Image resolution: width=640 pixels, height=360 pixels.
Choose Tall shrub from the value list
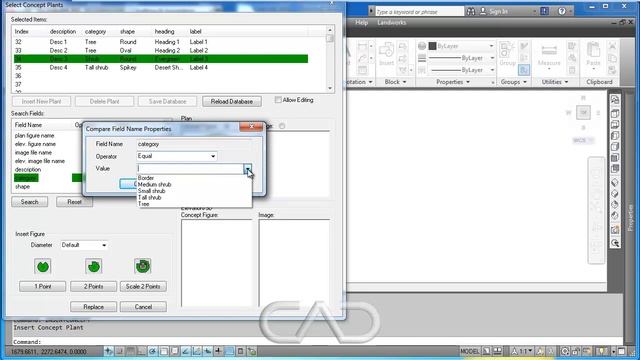(x=195, y=198)
